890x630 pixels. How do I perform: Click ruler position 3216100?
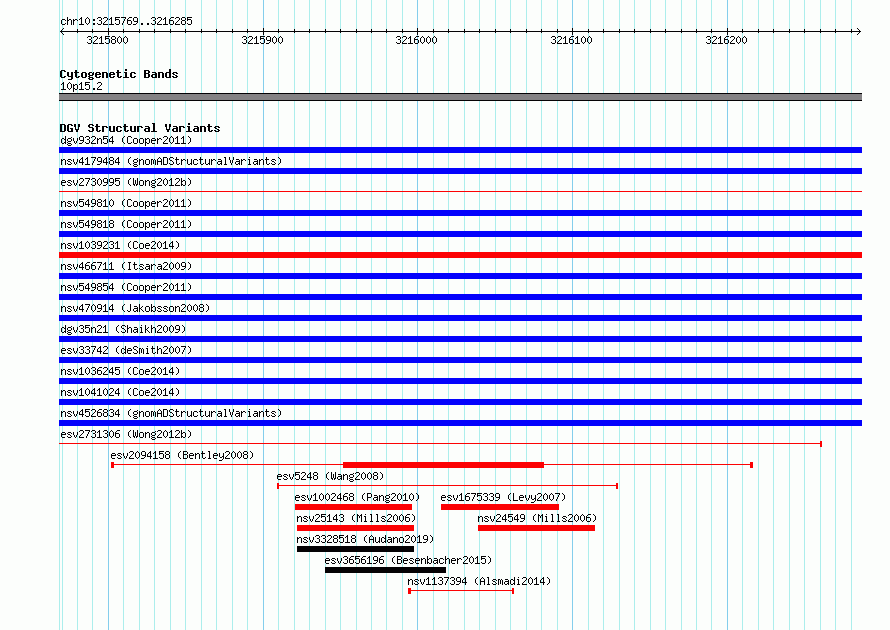572,40
